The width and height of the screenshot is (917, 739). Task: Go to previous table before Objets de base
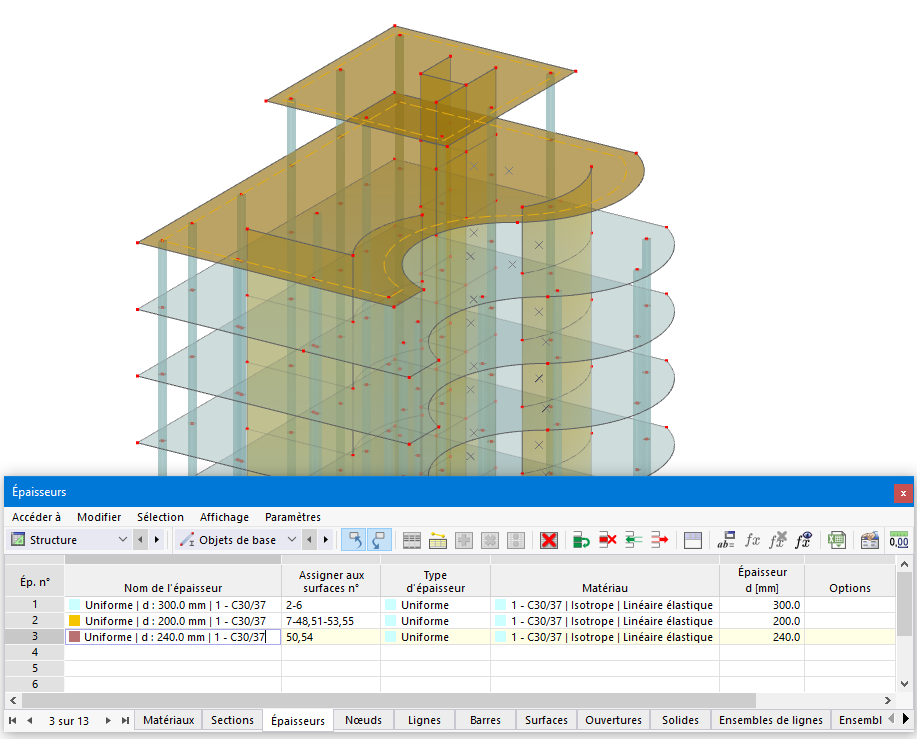pyautogui.click(x=309, y=540)
